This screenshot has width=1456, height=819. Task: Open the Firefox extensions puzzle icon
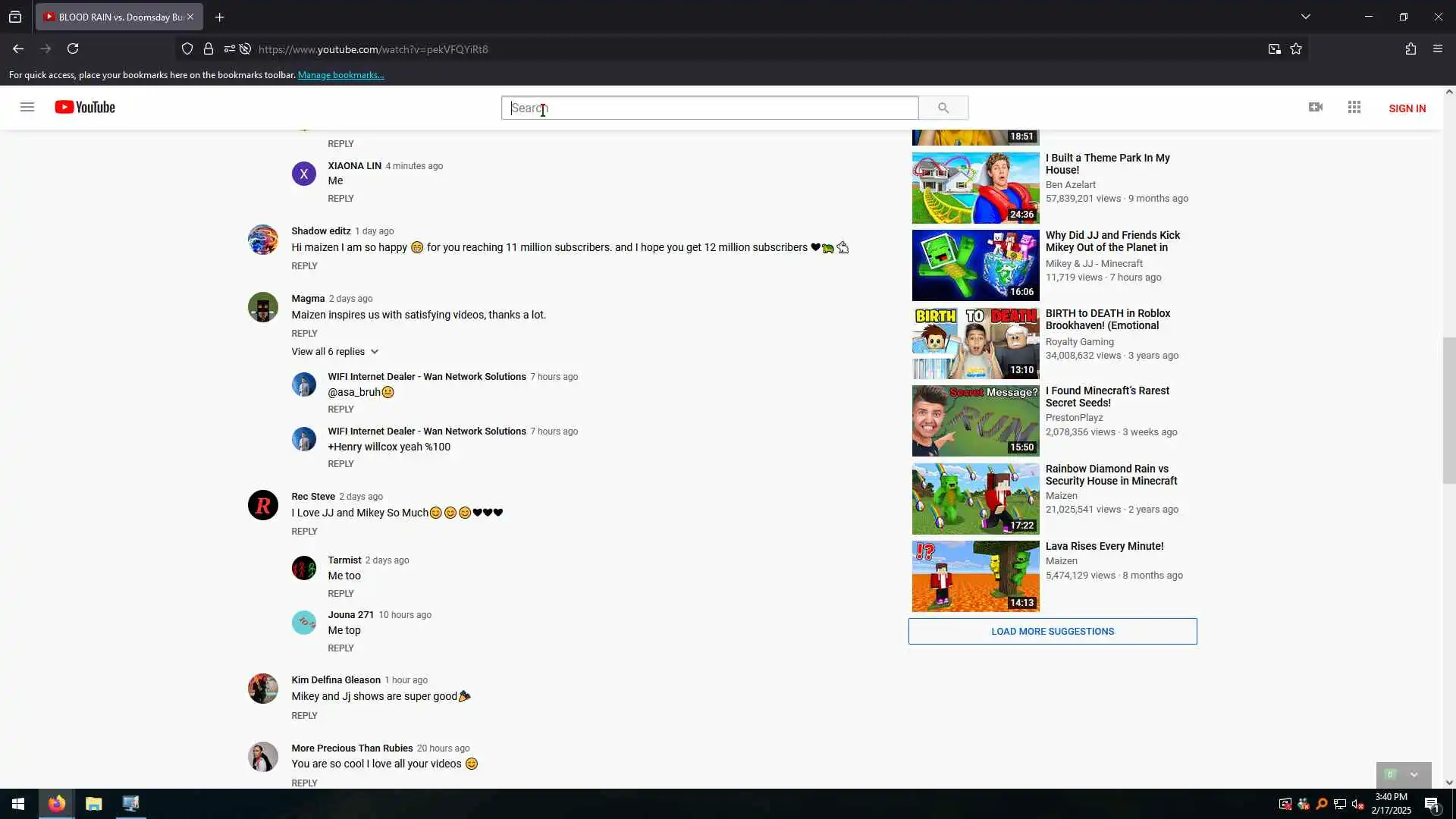tap(1410, 49)
